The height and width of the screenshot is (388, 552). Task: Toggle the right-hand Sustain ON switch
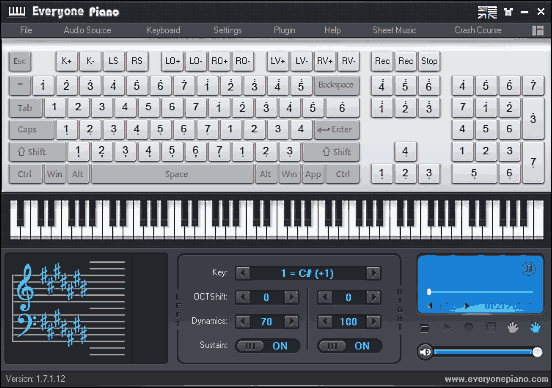[x=350, y=346]
